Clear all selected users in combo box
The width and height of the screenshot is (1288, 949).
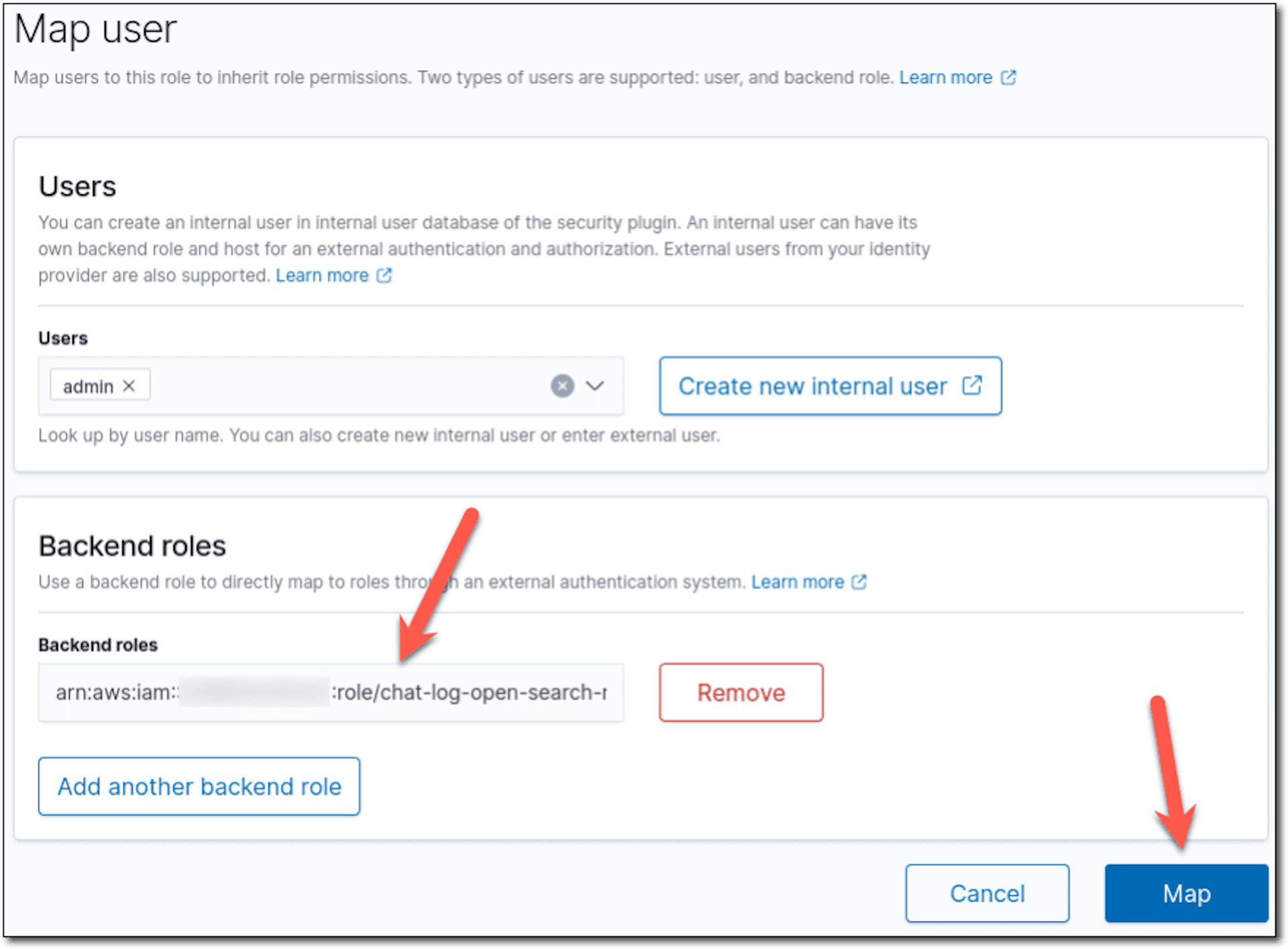point(562,386)
